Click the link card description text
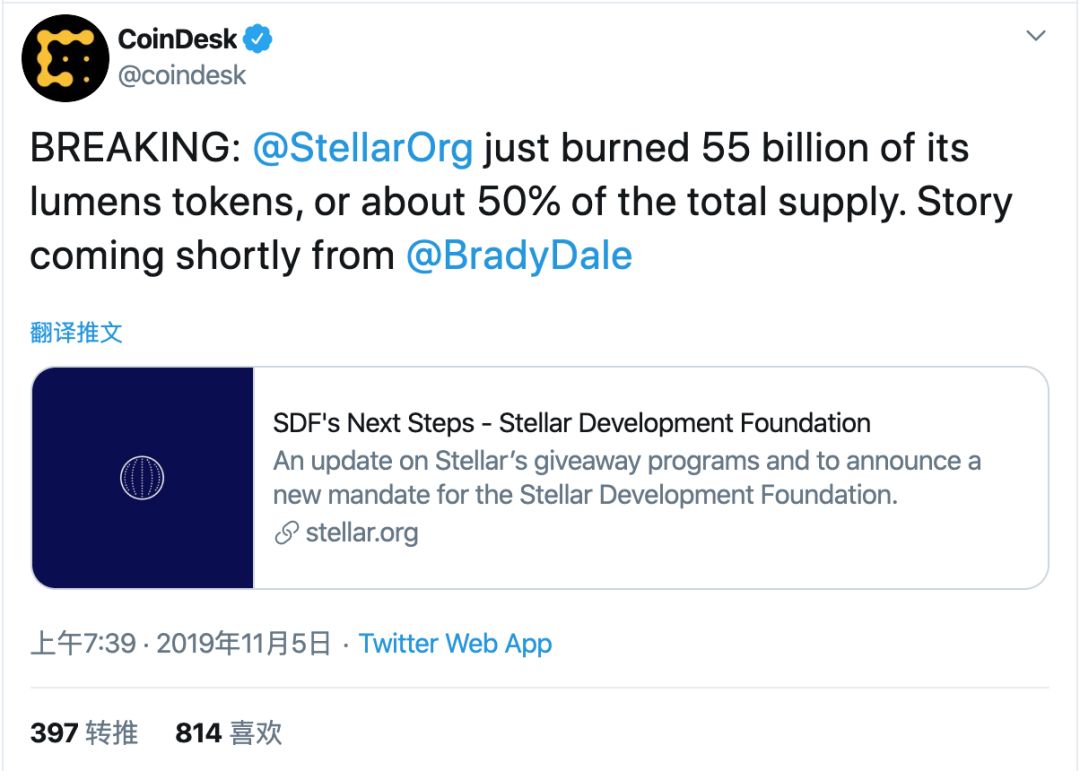Screen dimensions: 1080x771 click(x=626, y=477)
